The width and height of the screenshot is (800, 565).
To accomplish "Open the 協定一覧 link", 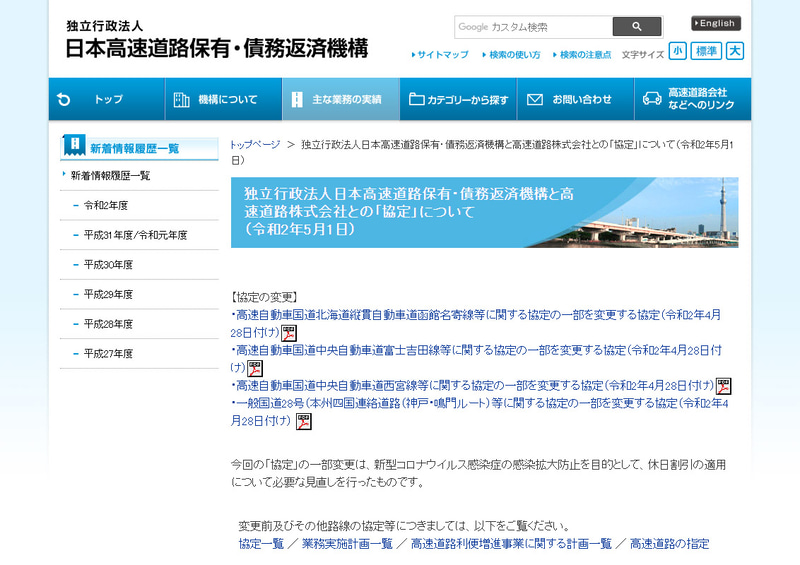I will click(x=261, y=544).
